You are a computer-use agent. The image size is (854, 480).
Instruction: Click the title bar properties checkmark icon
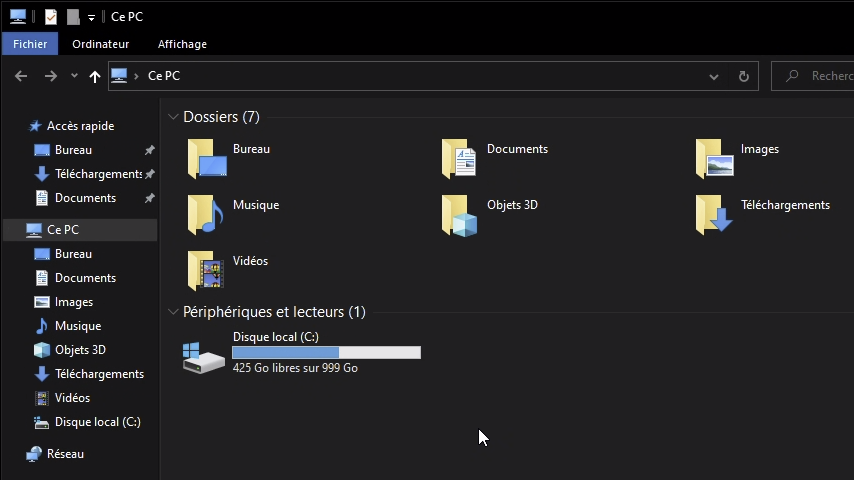(x=51, y=17)
